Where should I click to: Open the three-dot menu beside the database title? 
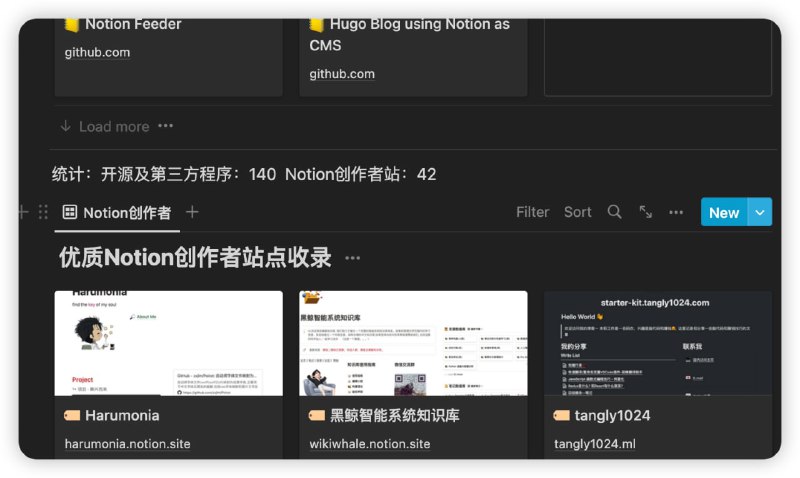pyautogui.click(x=353, y=258)
